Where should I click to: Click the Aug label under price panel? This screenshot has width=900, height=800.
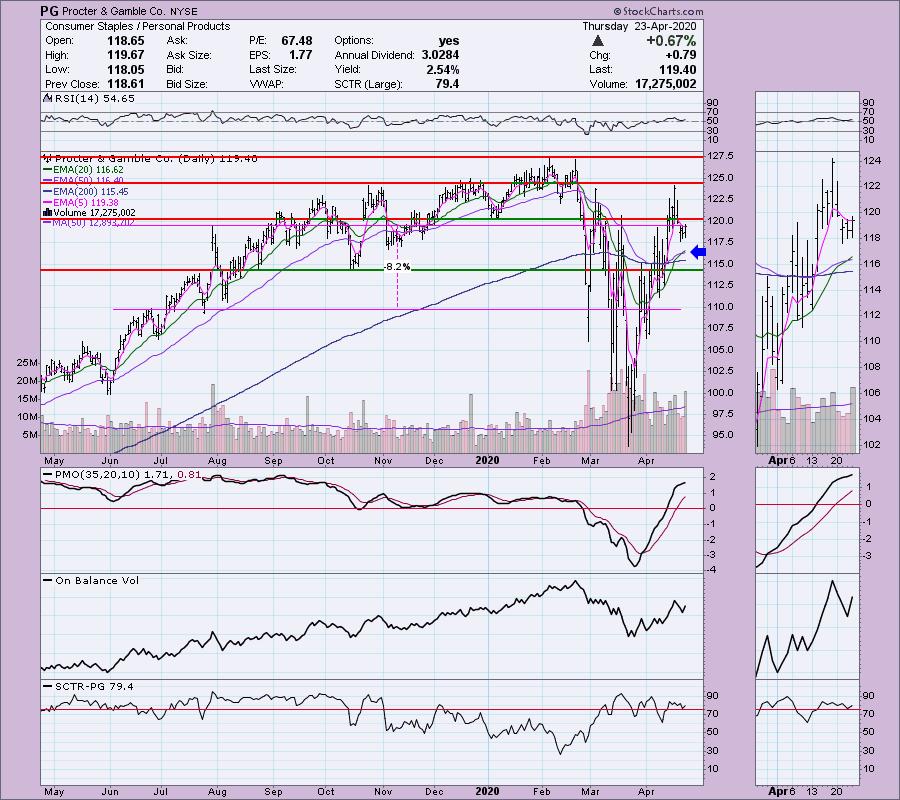point(218,460)
